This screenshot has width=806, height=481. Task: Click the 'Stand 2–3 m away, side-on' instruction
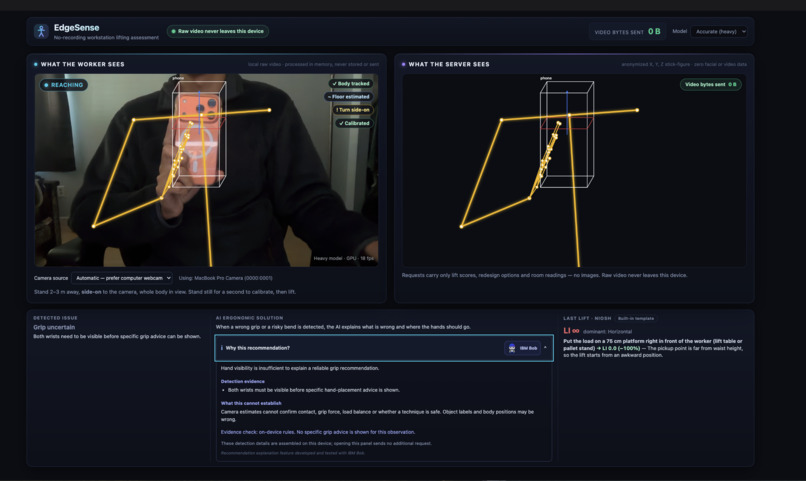pos(165,292)
